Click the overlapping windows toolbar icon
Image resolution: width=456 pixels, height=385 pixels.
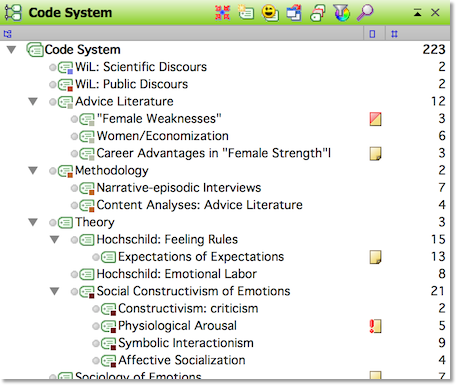294,13
